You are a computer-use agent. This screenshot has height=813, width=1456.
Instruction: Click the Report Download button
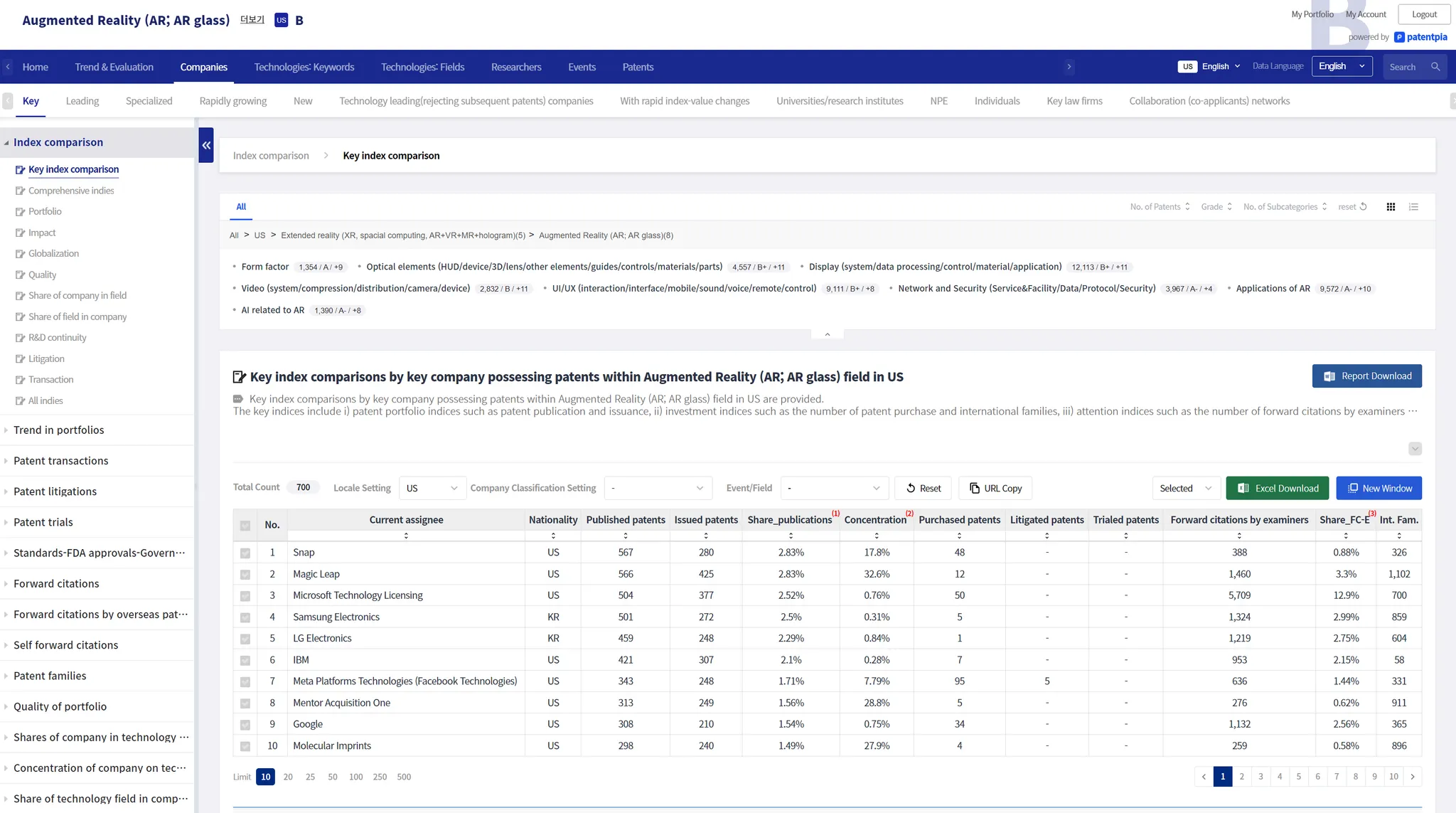[1366, 376]
